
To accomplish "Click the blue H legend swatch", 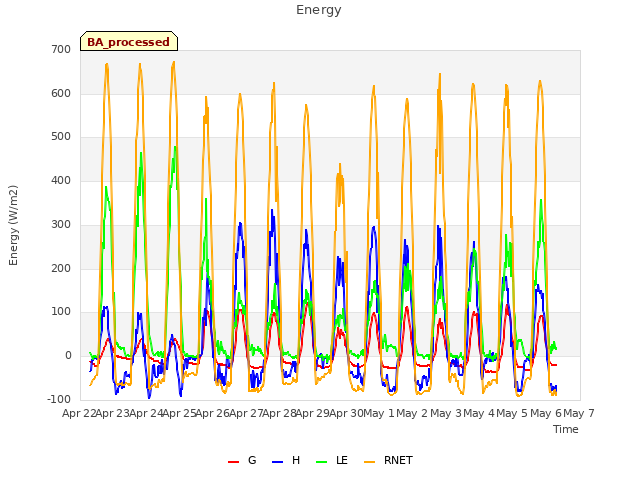I will pyautogui.click(x=277, y=462).
